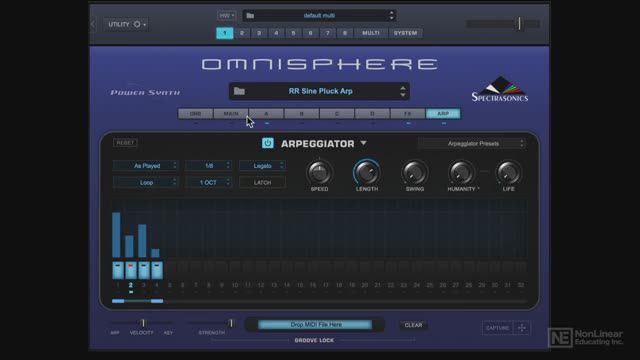
Task: Open the FX tab
Action: tap(408, 113)
